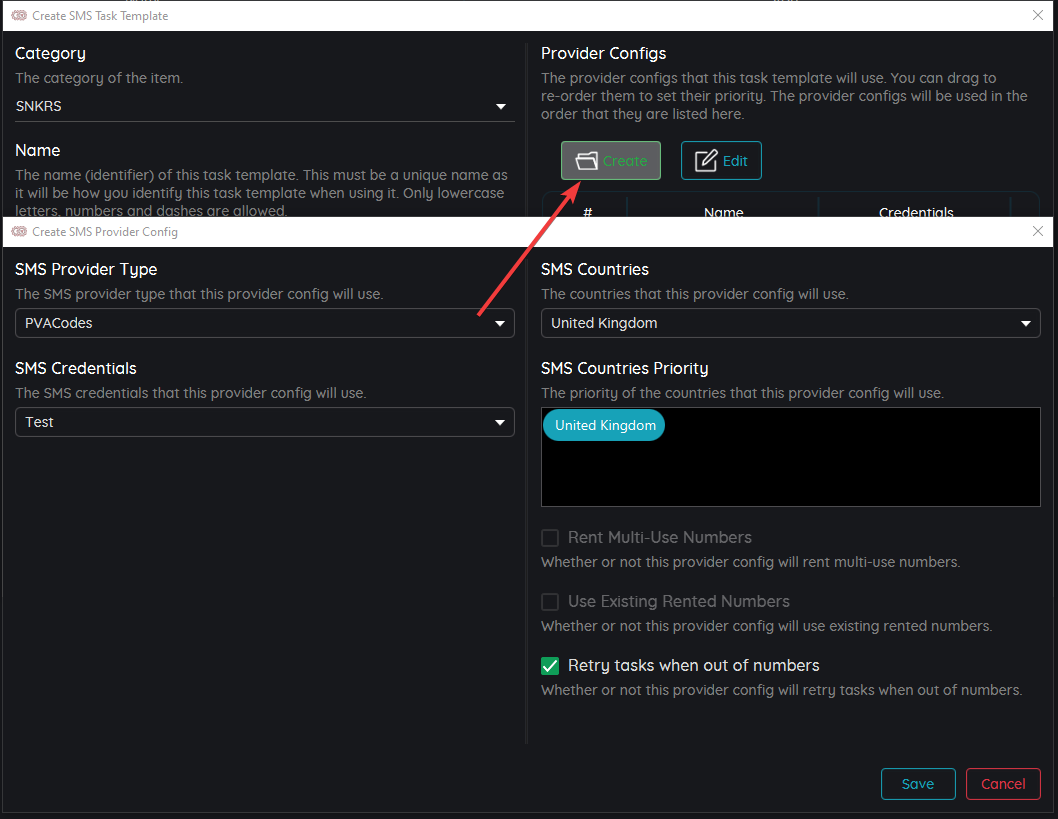Tick the Use Existing Rented Numbers checkbox
1058x819 pixels.
550,602
